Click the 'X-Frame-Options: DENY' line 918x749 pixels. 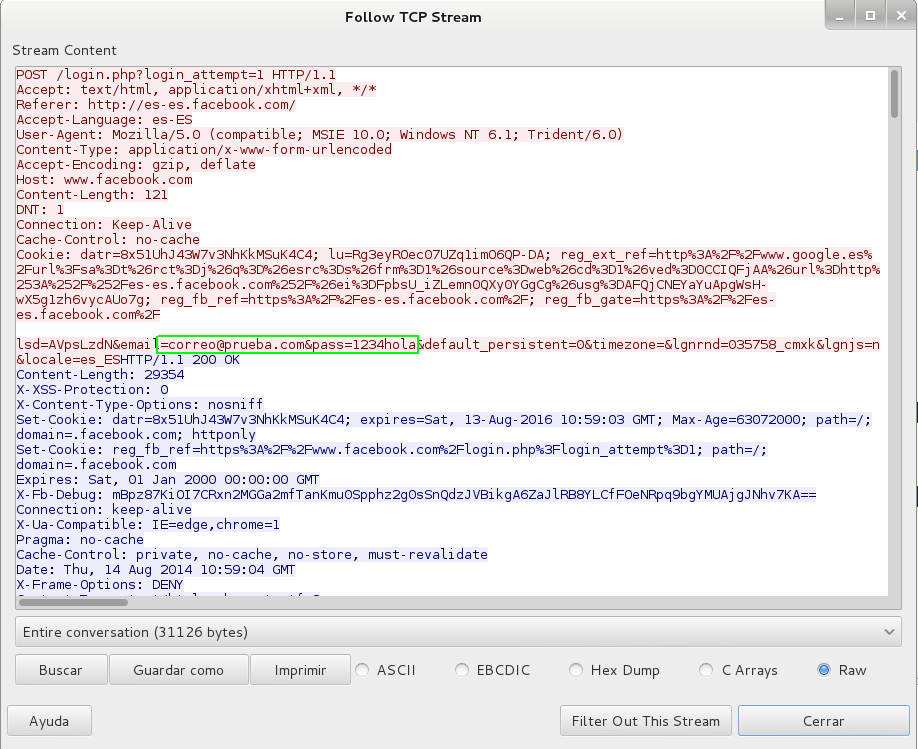point(100,584)
